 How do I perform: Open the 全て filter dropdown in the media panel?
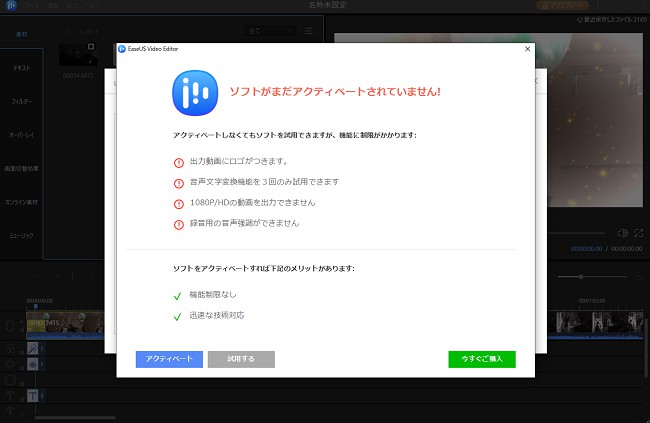pos(271,31)
